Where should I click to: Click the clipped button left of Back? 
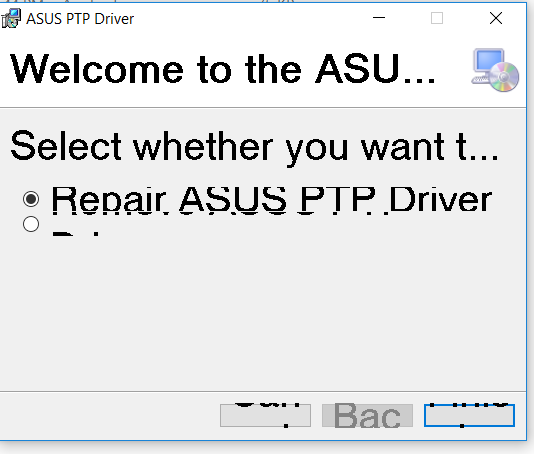265,415
